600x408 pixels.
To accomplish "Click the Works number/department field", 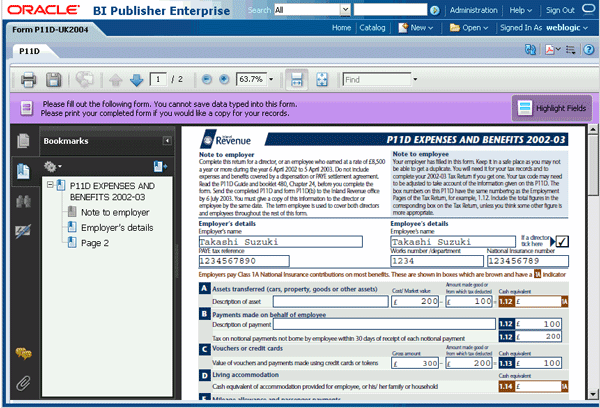I will 437,261.
